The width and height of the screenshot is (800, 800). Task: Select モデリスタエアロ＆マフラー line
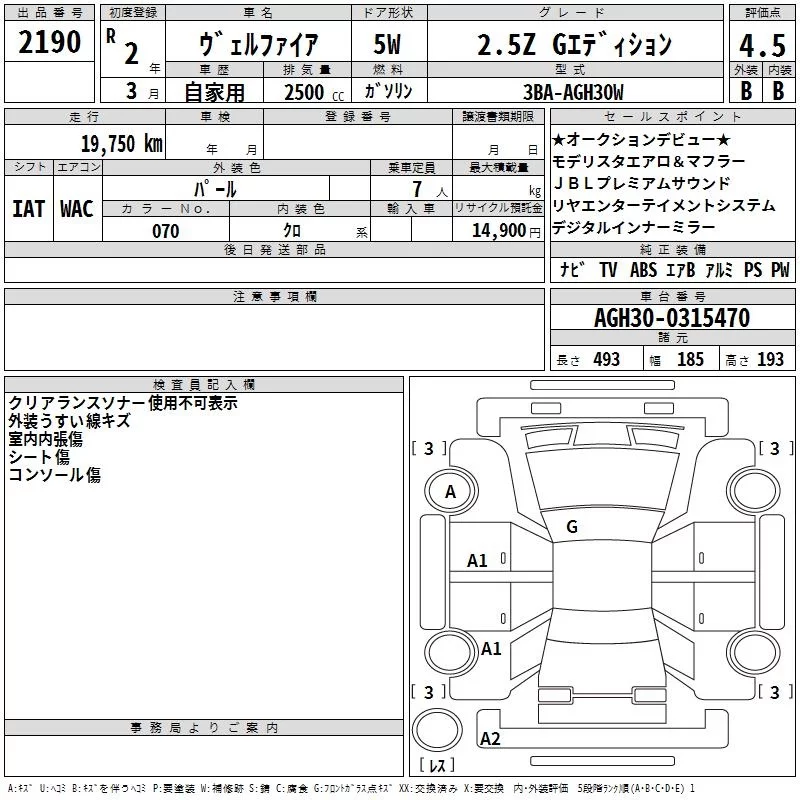(x=648, y=162)
